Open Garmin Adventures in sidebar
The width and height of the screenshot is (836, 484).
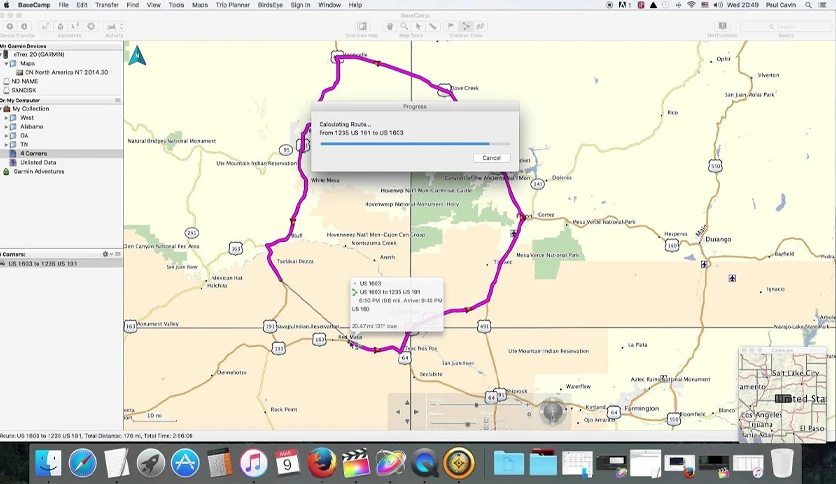[38, 172]
